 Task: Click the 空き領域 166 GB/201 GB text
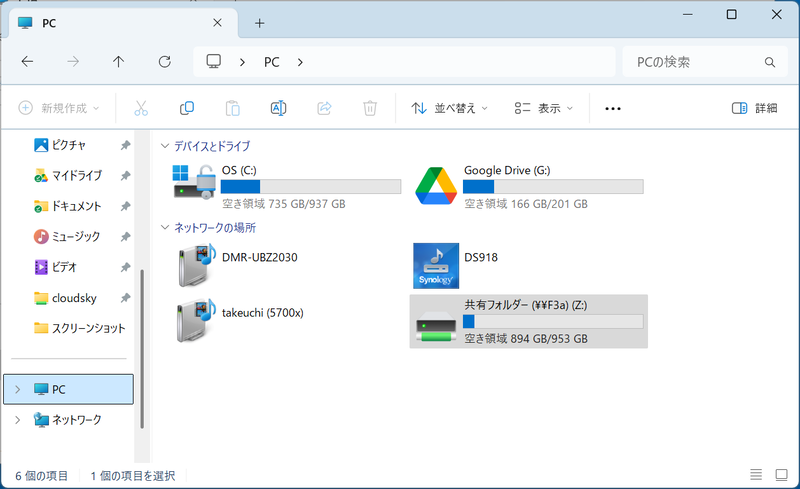click(x=526, y=204)
